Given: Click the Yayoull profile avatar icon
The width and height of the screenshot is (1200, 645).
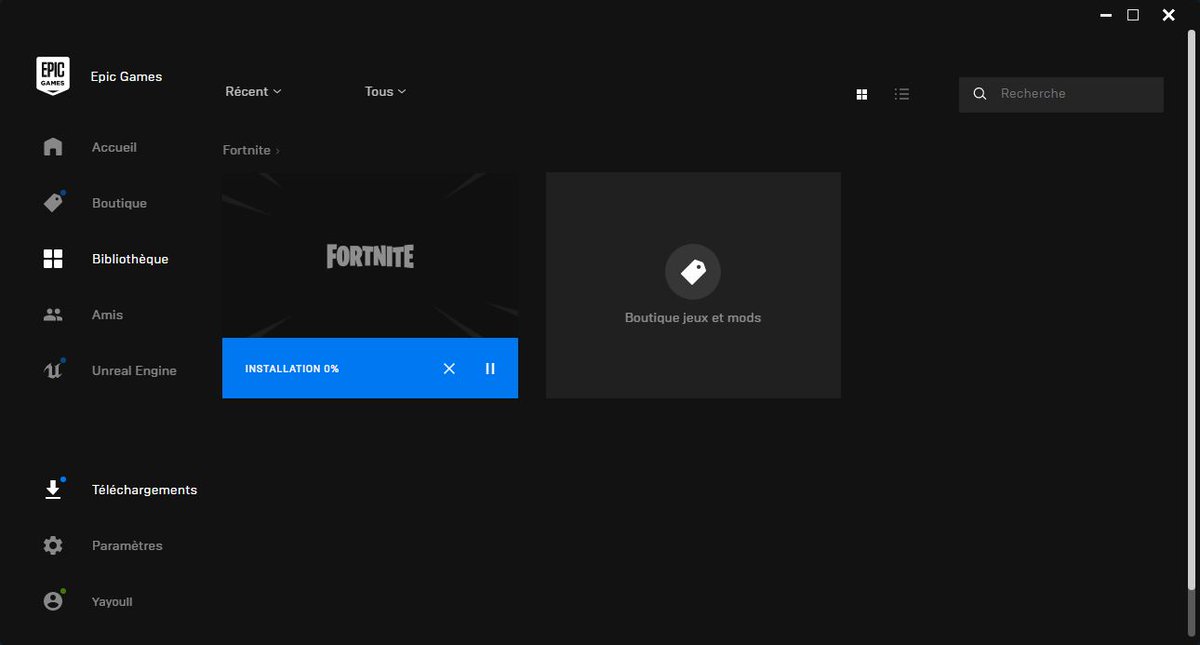Looking at the screenshot, I should pos(53,602).
